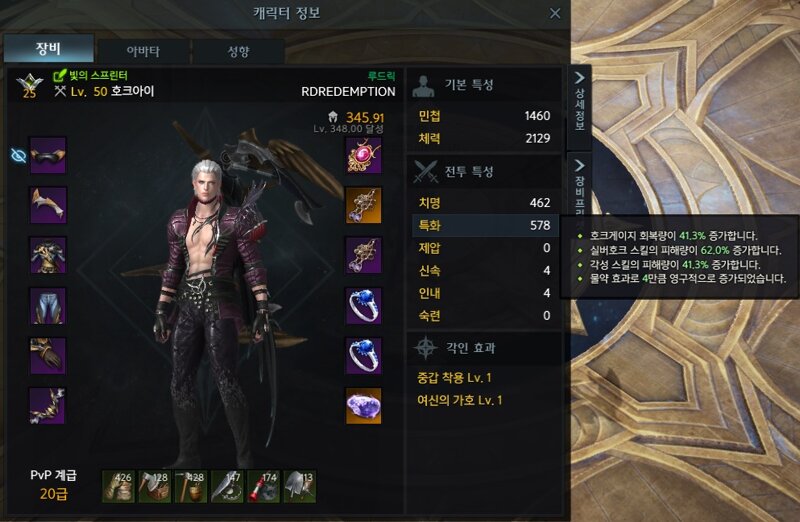Click the title edit pencil icon

point(60,76)
